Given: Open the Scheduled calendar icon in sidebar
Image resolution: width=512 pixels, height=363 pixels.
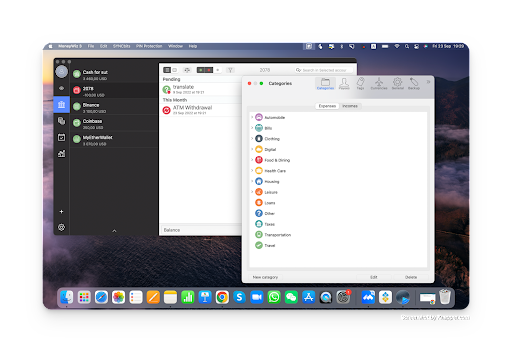Looking at the screenshot, I should click(61, 137).
